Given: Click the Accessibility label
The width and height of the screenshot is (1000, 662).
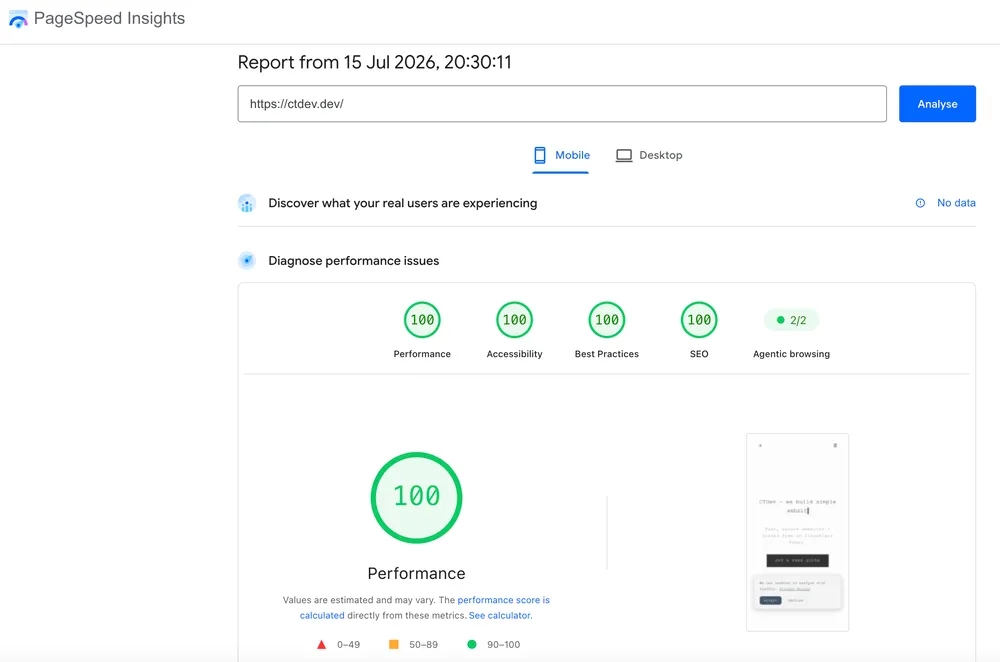Looking at the screenshot, I should click(x=514, y=354).
